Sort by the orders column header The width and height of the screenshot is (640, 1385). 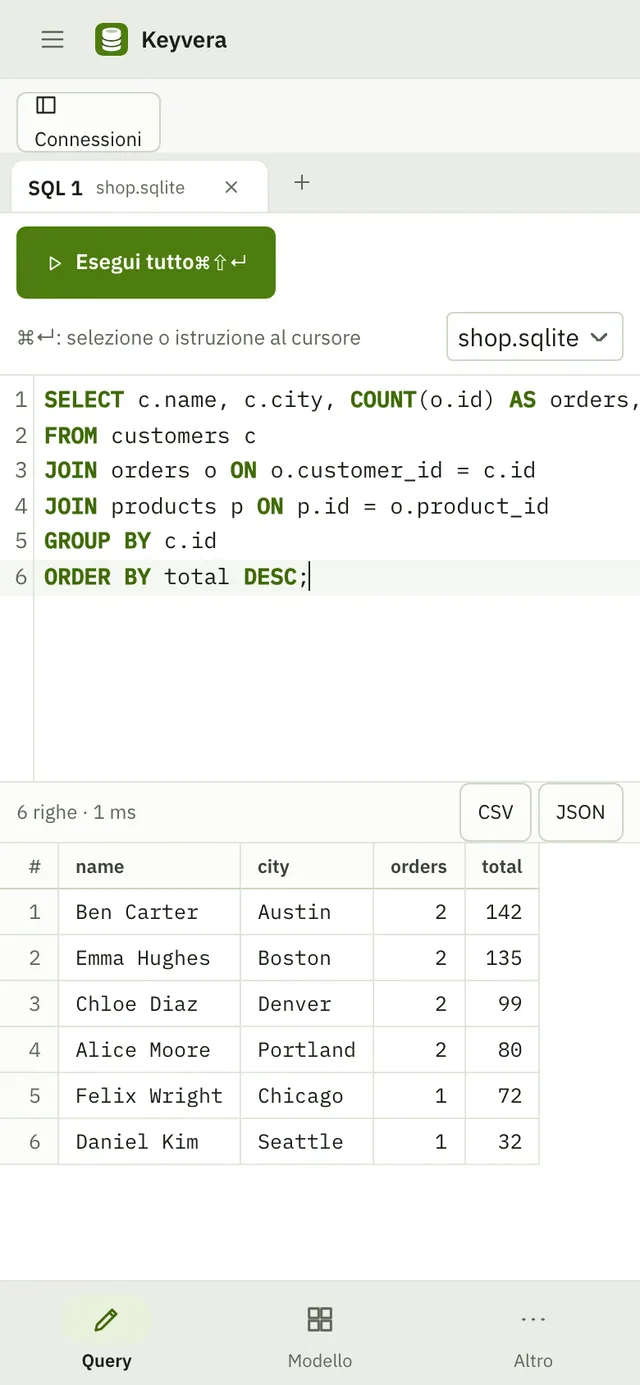tap(419, 866)
